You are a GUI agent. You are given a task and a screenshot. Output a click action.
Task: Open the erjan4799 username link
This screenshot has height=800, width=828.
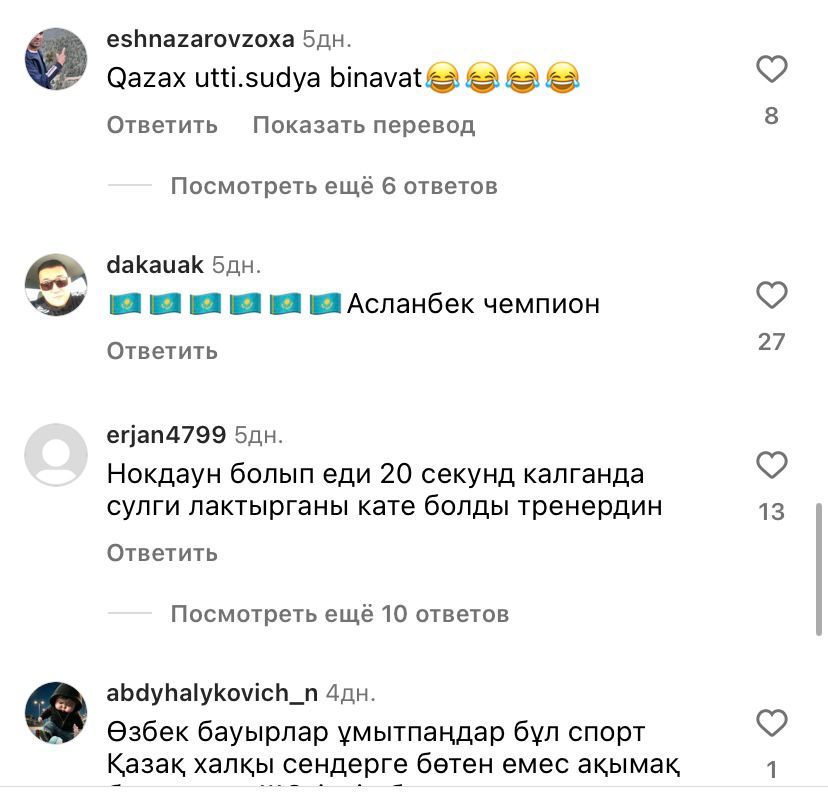[x=166, y=435]
